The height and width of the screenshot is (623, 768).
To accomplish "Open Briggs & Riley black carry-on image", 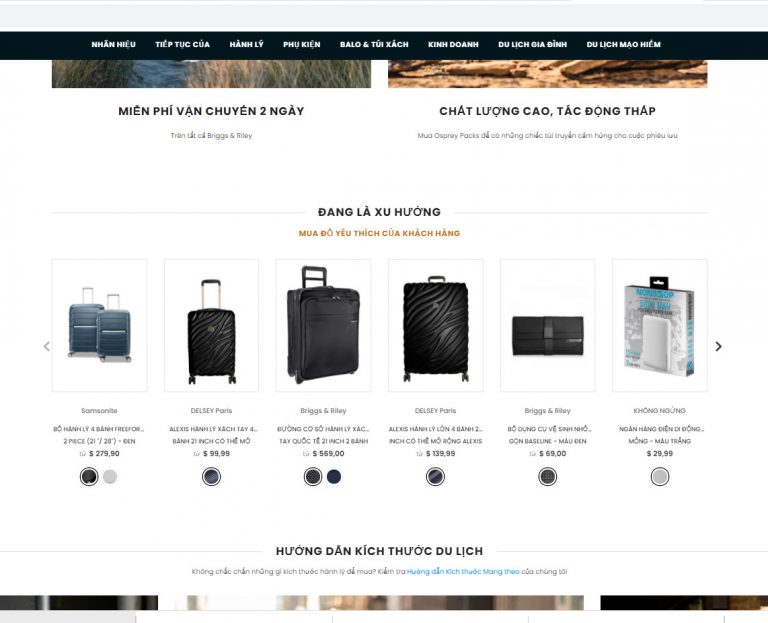I will pos(323,325).
